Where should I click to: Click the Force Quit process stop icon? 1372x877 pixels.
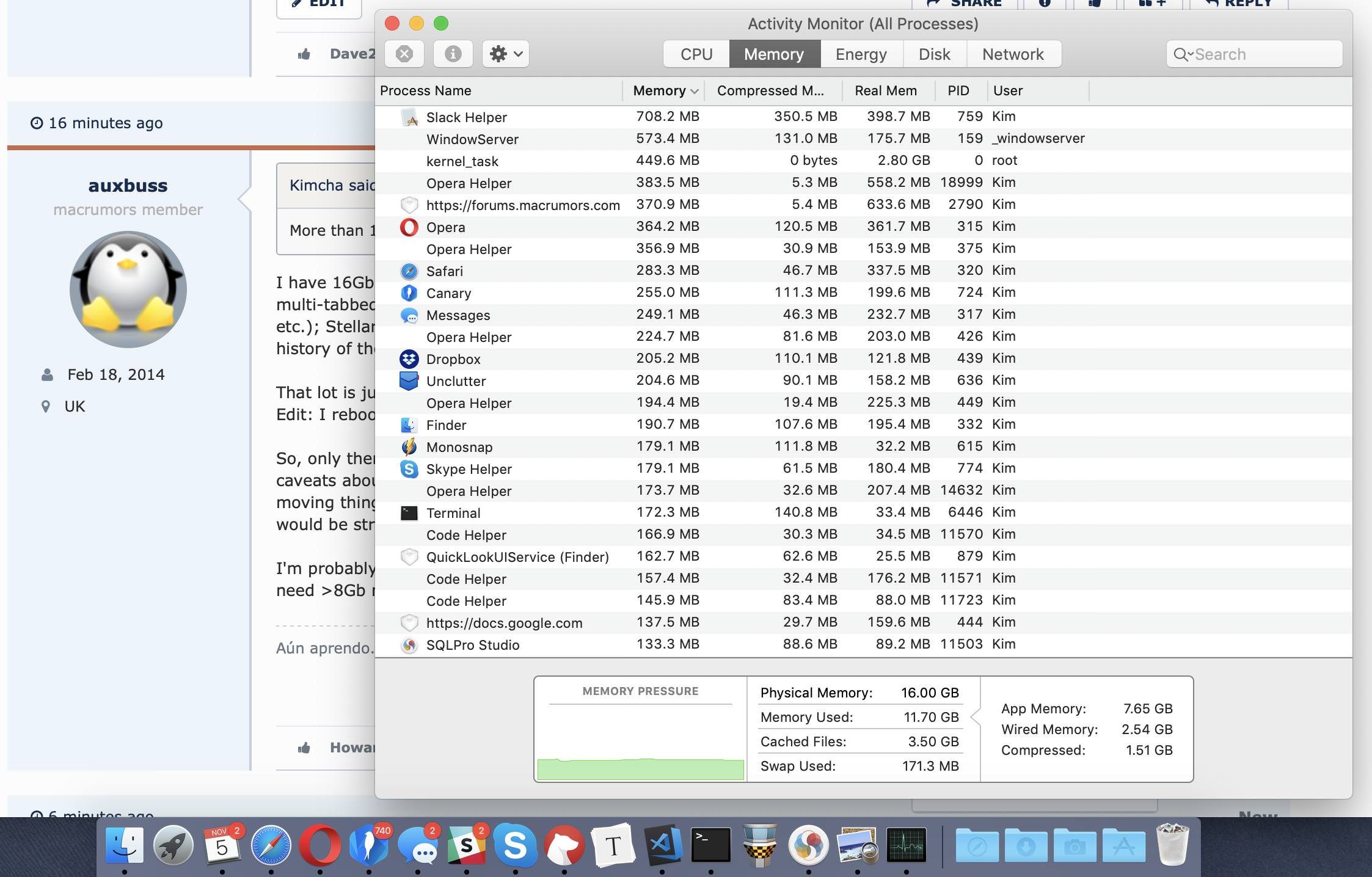(x=404, y=54)
